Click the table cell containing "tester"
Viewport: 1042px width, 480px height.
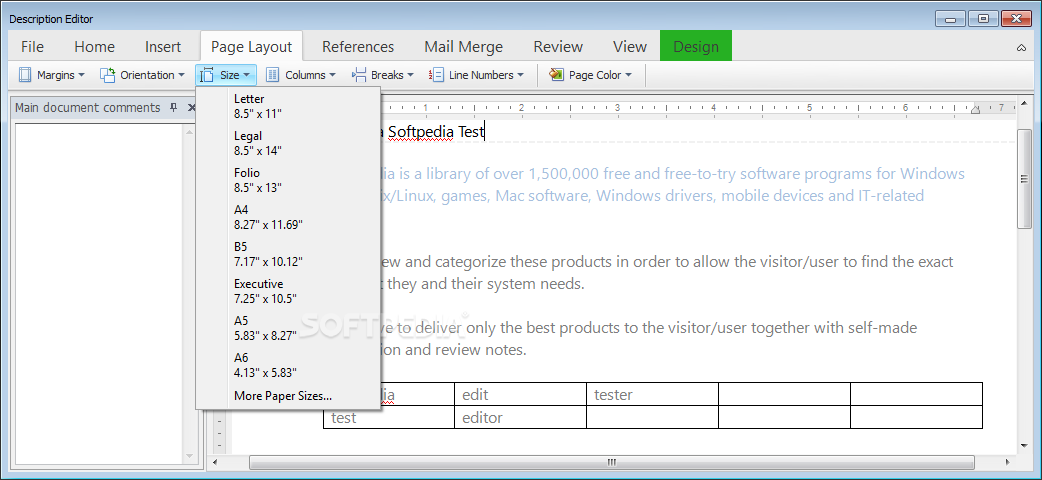[x=652, y=394]
